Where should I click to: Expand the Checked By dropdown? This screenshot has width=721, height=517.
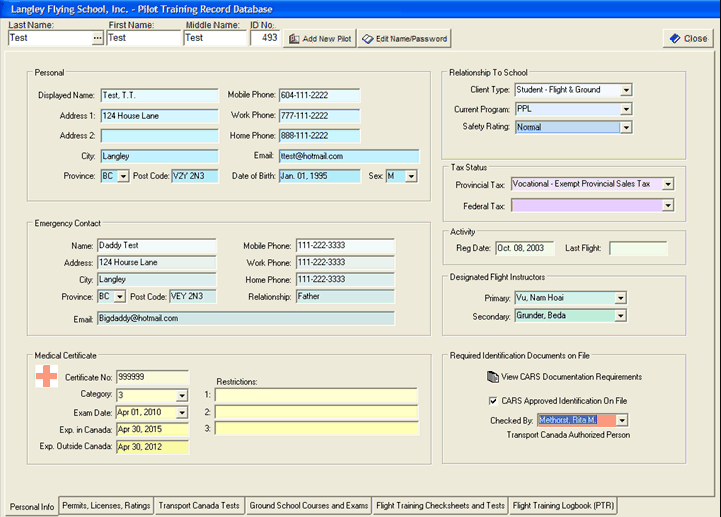click(621, 421)
